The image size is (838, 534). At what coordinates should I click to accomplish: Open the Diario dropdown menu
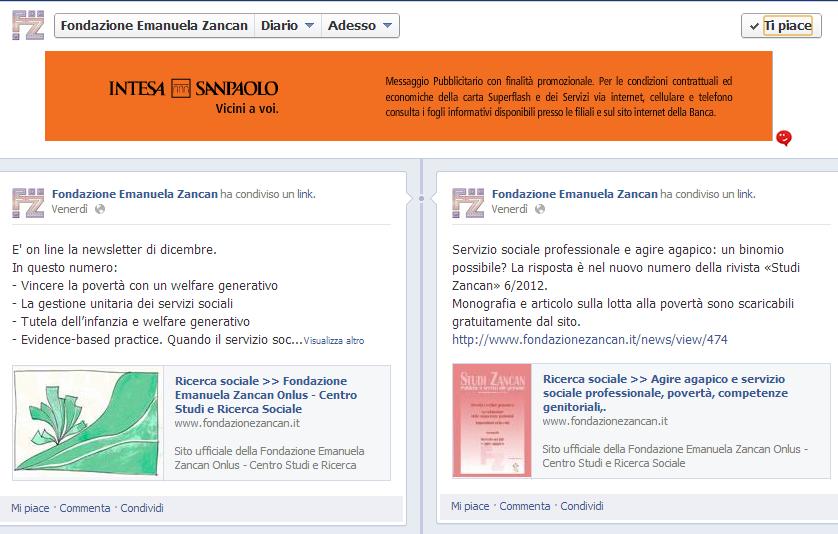pyautogui.click(x=287, y=26)
